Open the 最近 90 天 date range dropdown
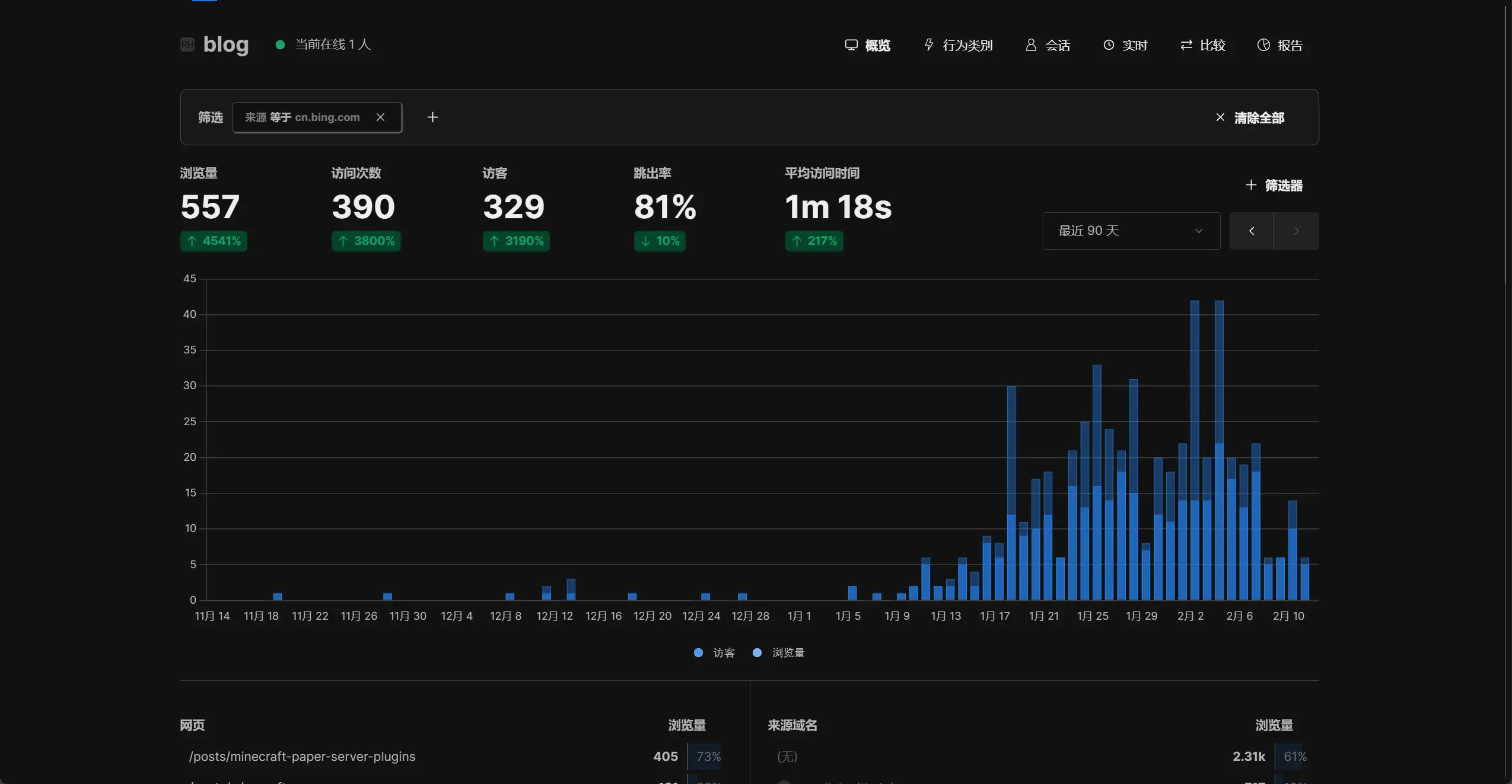The height and width of the screenshot is (784, 1512). click(1131, 231)
